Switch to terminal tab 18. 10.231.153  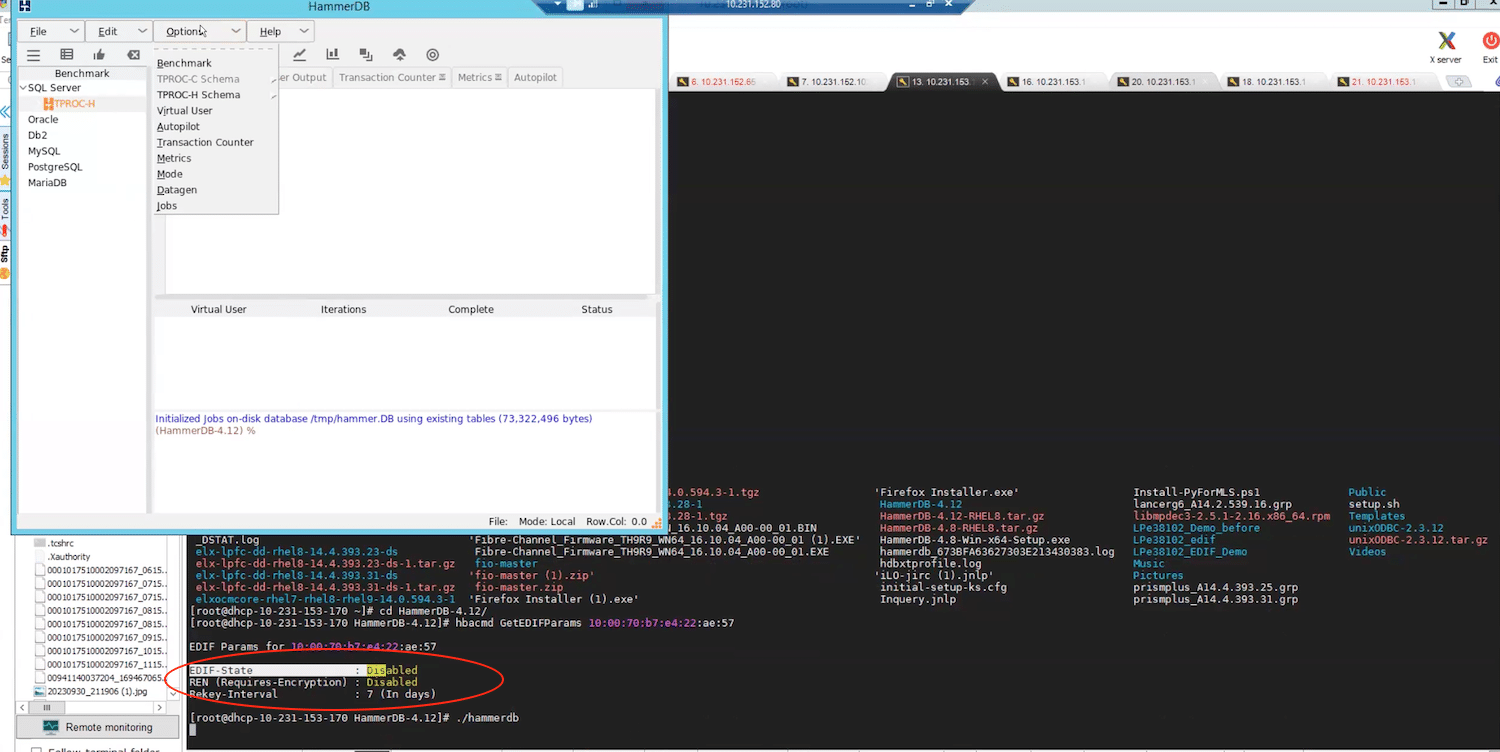[x=1272, y=82]
